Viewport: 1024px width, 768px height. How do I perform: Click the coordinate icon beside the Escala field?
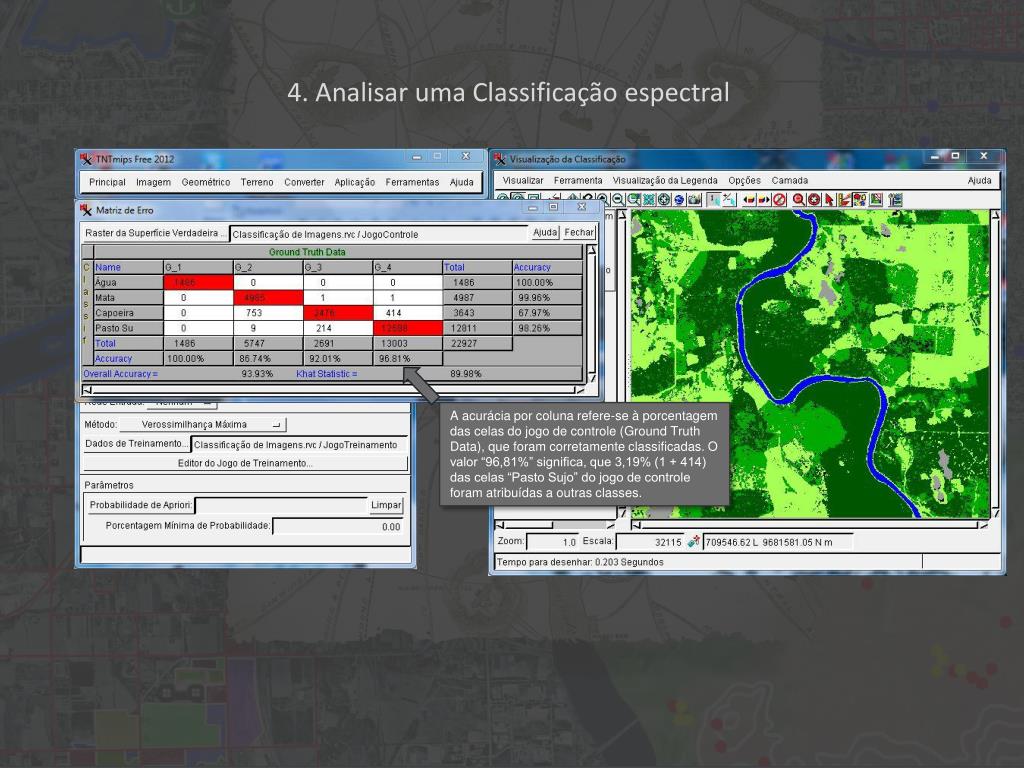coord(694,541)
